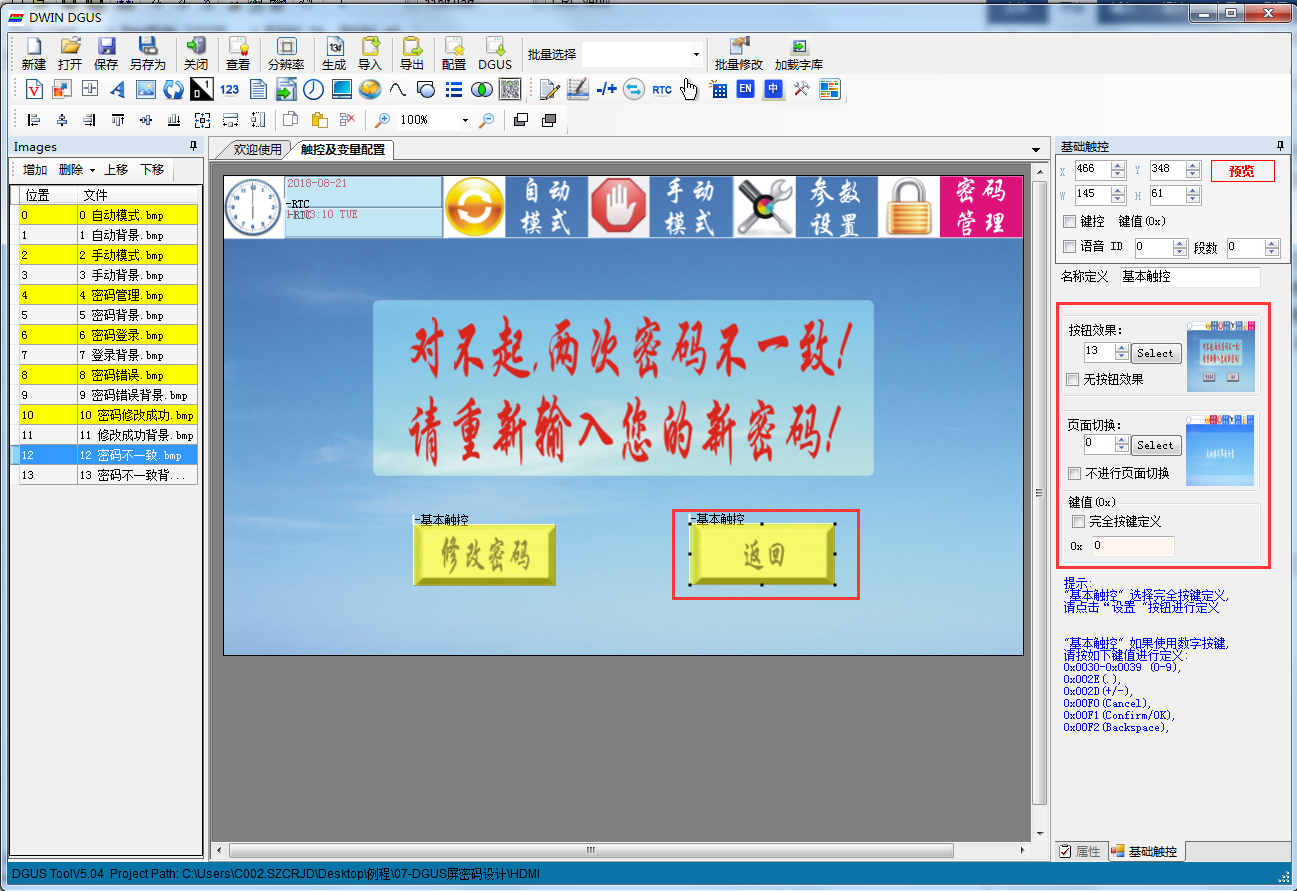Click Select button for 按钮效果
Viewport: 1297px width, 891px height.
point(1155,353)
